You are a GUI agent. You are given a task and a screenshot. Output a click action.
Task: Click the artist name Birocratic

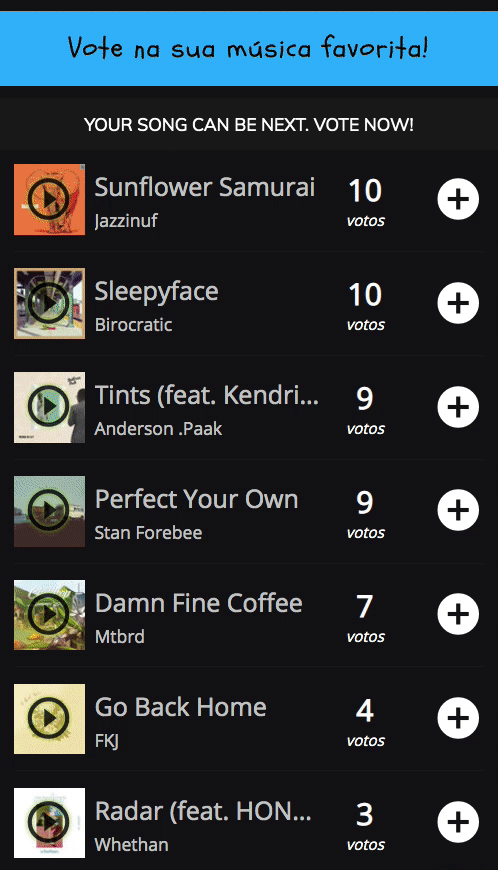point(133,325)
